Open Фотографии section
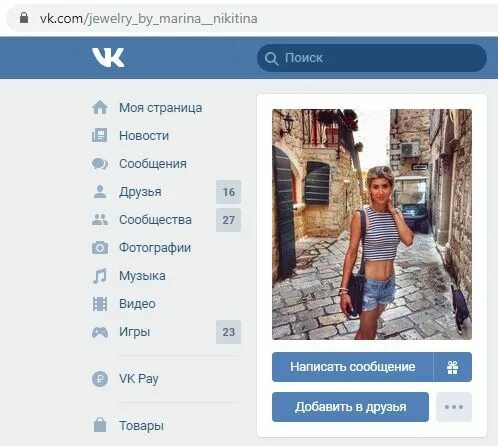Screen dimensions: 498x446 [155, 248]
